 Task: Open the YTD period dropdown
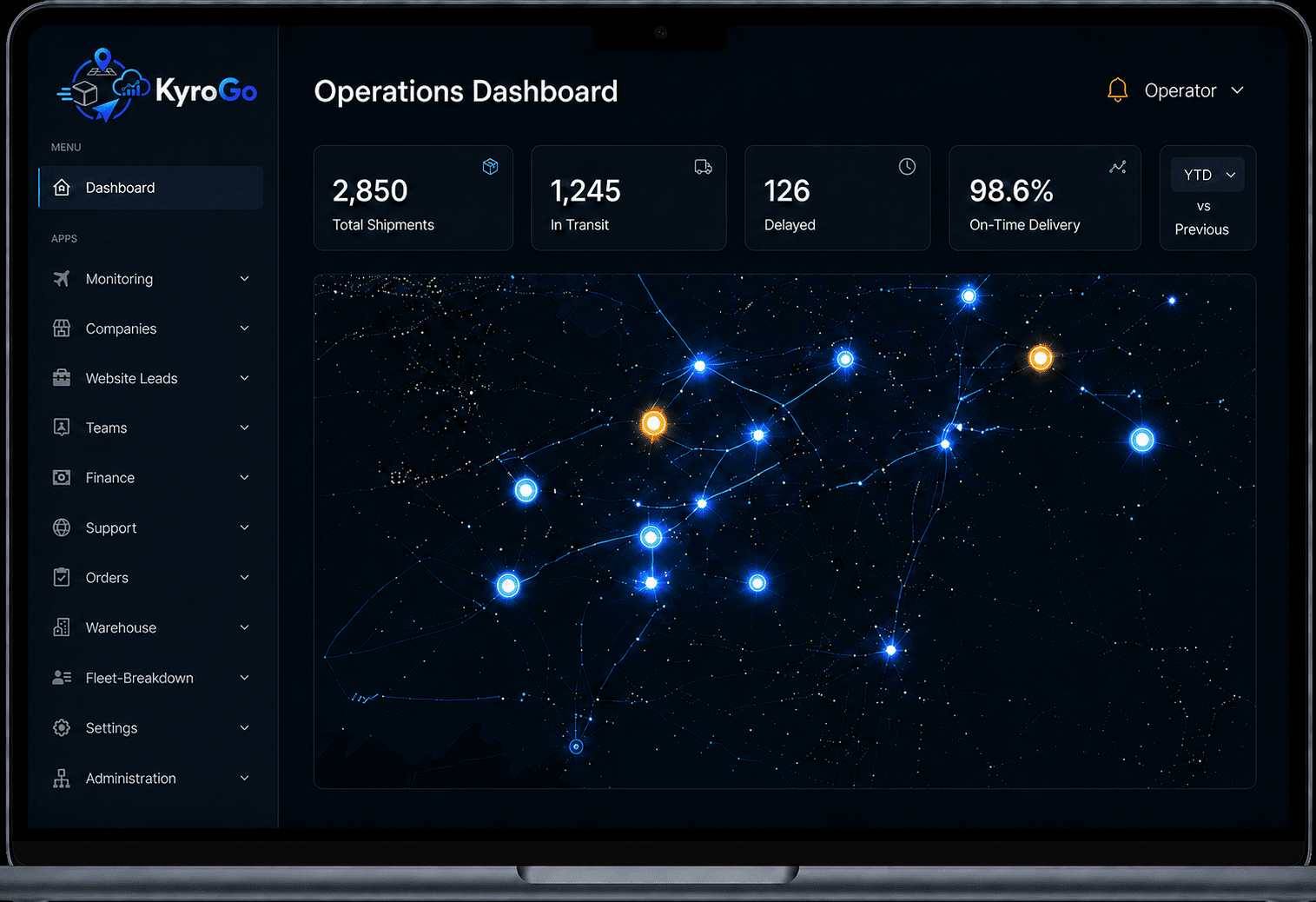tap(1207, 175)
